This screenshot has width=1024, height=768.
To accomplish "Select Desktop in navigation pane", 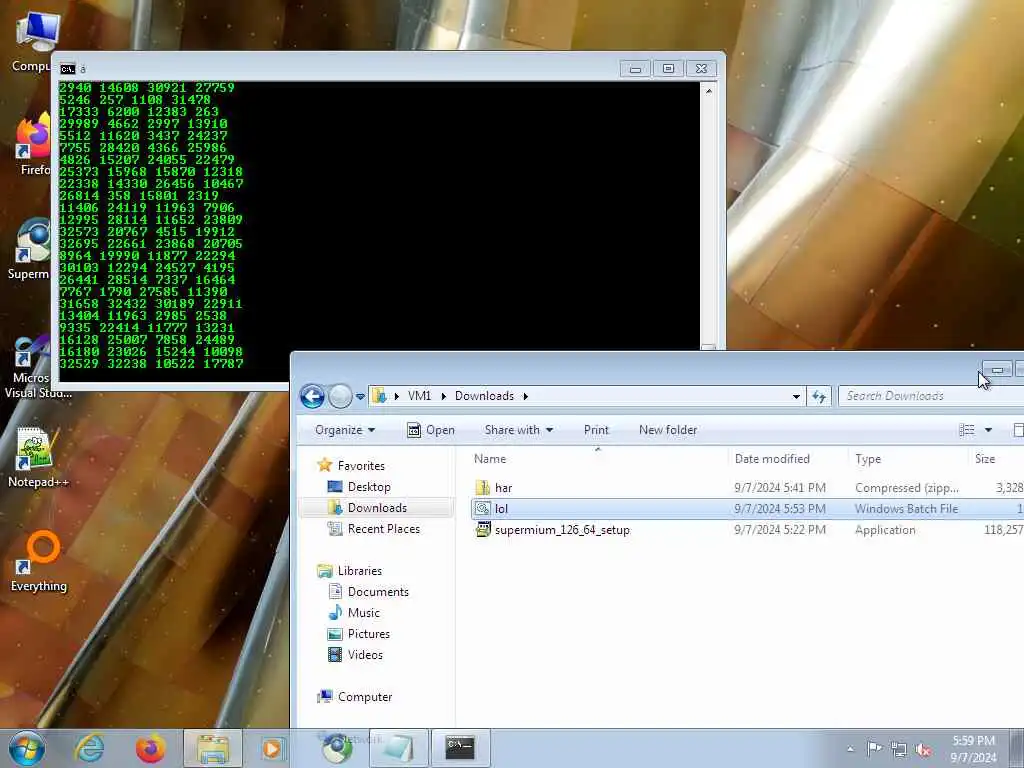I will pos(368,487).
